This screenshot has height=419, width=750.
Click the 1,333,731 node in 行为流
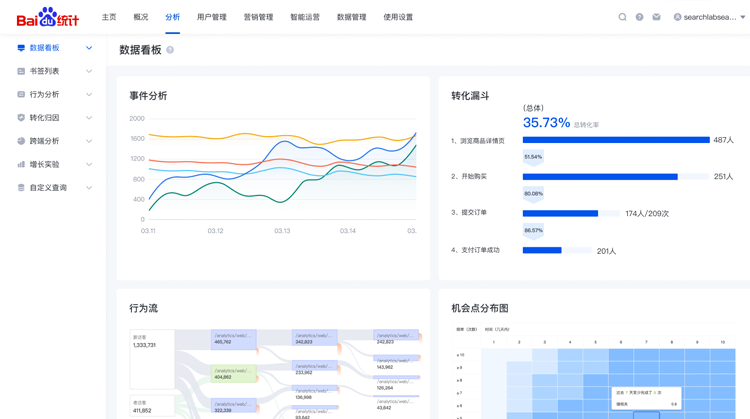click(x=152, y=359)
